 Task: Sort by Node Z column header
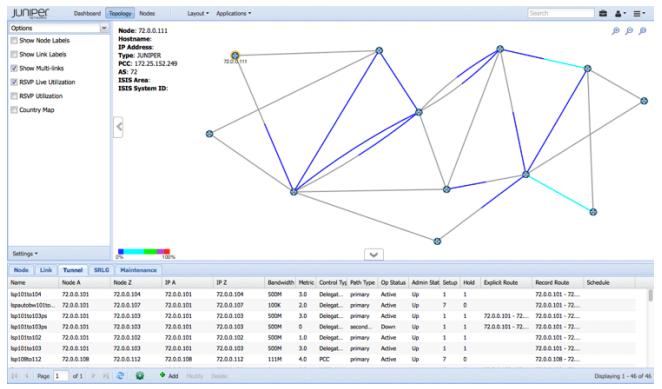(x=136, y=283)
